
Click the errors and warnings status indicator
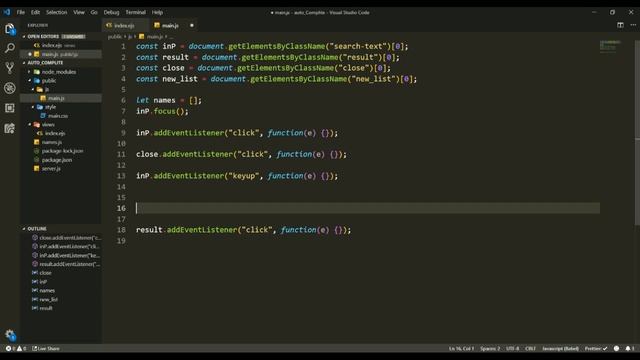(x=16, y=349)
